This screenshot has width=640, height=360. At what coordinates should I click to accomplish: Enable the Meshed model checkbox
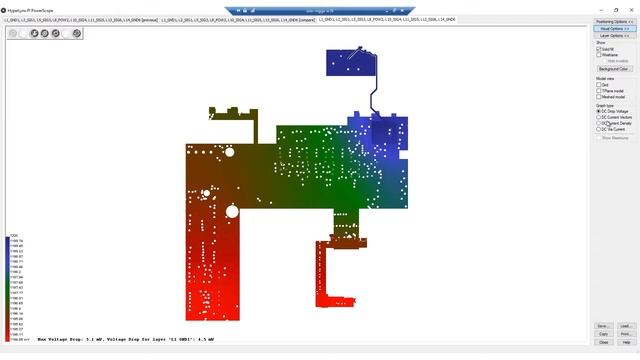[x=599, y=97]
